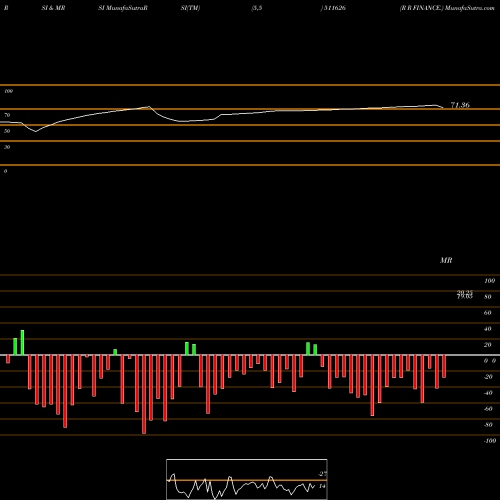The height and width of the screenshot is (500, 500).
Task: Click the RSI axis label 0
Action: click(5, 171)
